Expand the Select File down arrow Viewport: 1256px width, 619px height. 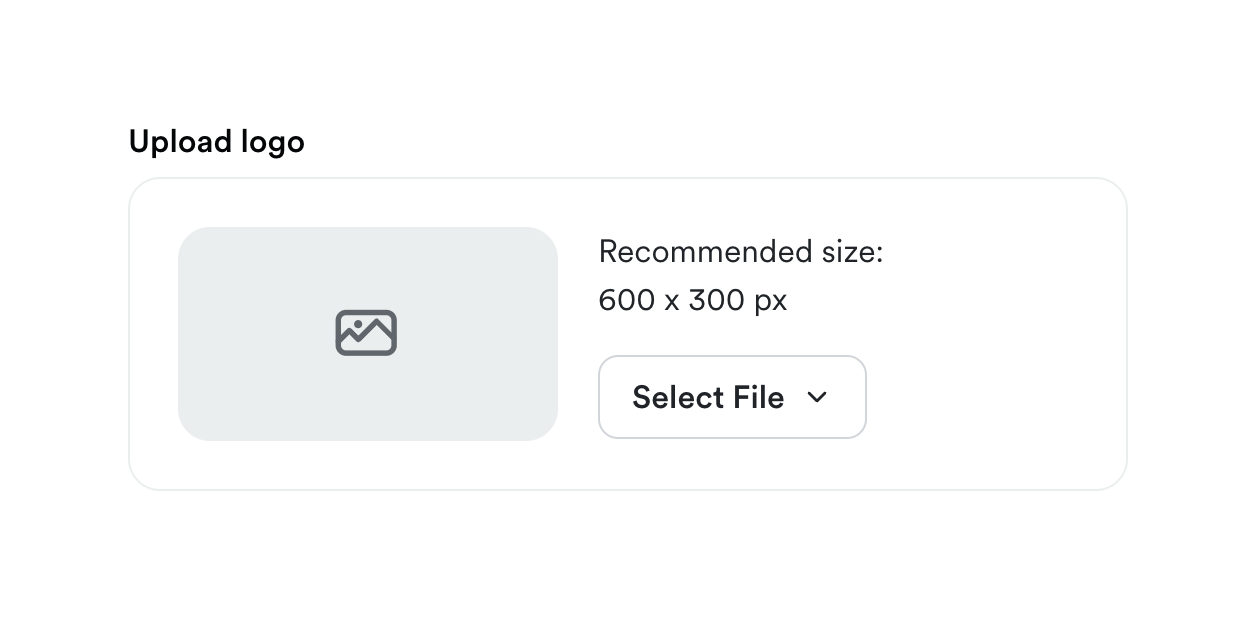[817, 397]
